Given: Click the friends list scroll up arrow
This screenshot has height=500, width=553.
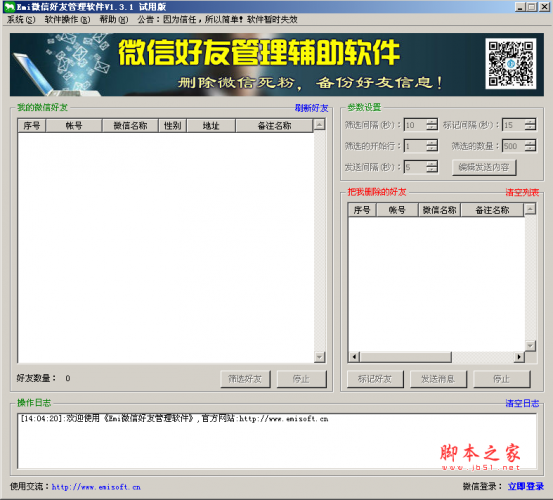Looking at the screenshot, I should coord(320,124).
